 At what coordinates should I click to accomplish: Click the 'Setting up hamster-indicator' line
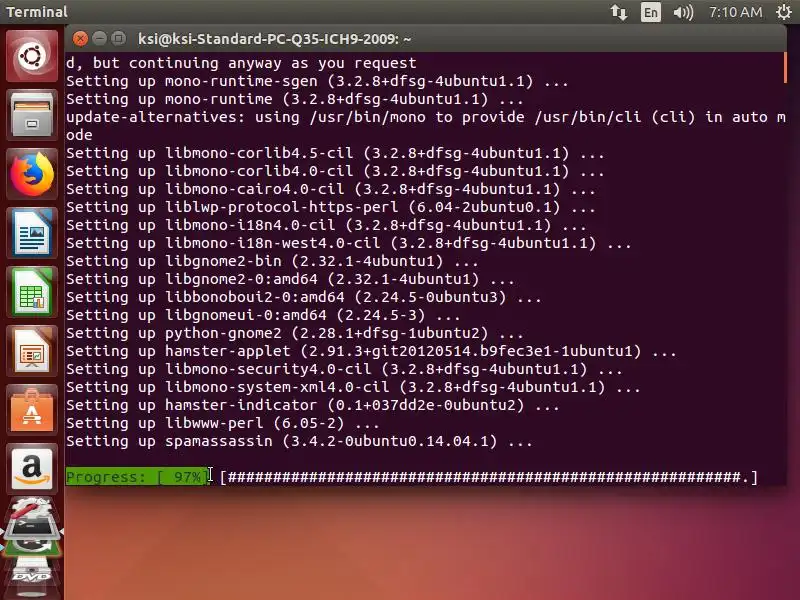click(312, 406)
